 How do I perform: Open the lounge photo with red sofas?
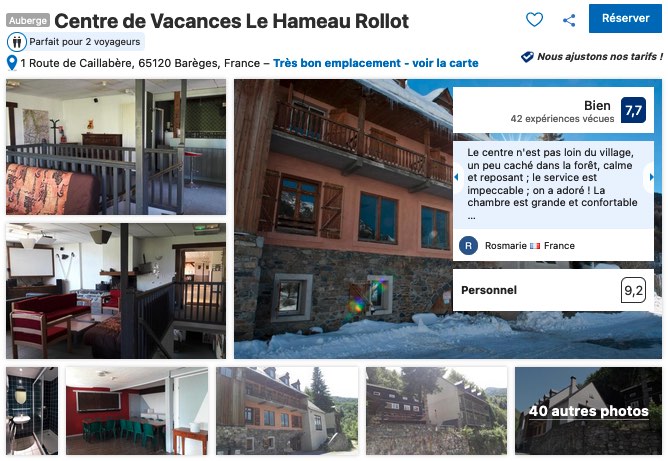click(x=116, y=291)
